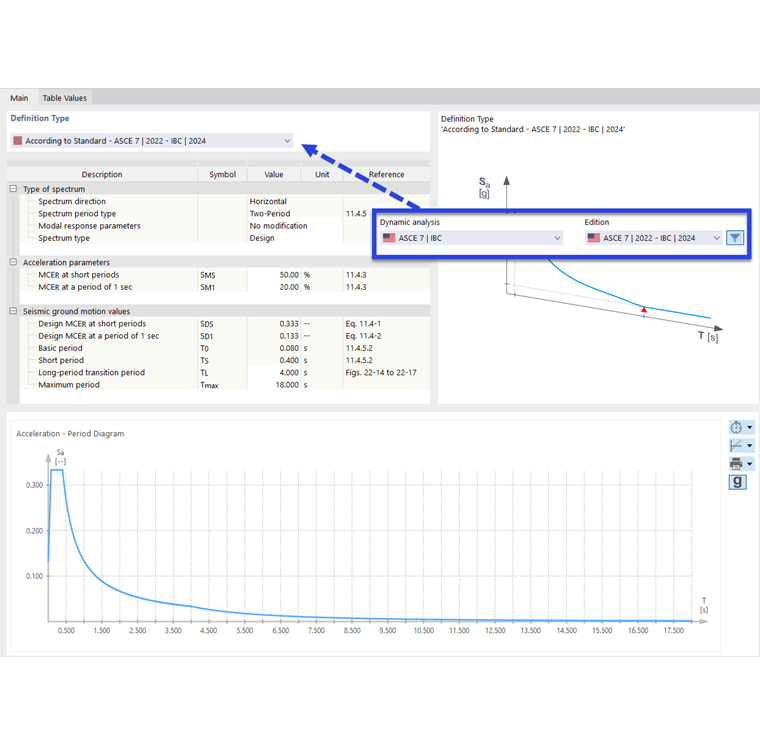Click the SDS value 0.333 cell
The width and height of the screenshot is (760, 746).
(274, 324)
